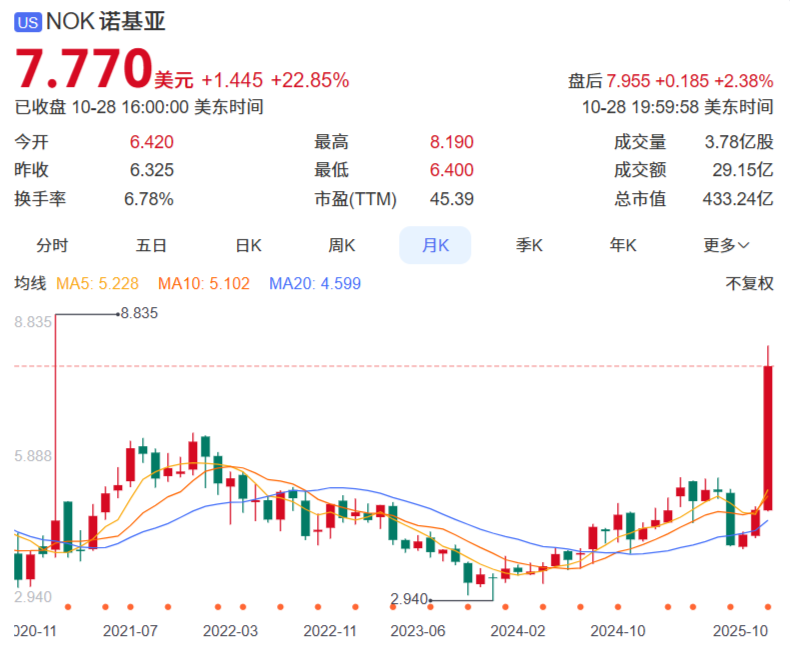Screen dimensions: 790x653
Task: Select the 周K weekly candlestick tab
Action: [x=342, y=245]
